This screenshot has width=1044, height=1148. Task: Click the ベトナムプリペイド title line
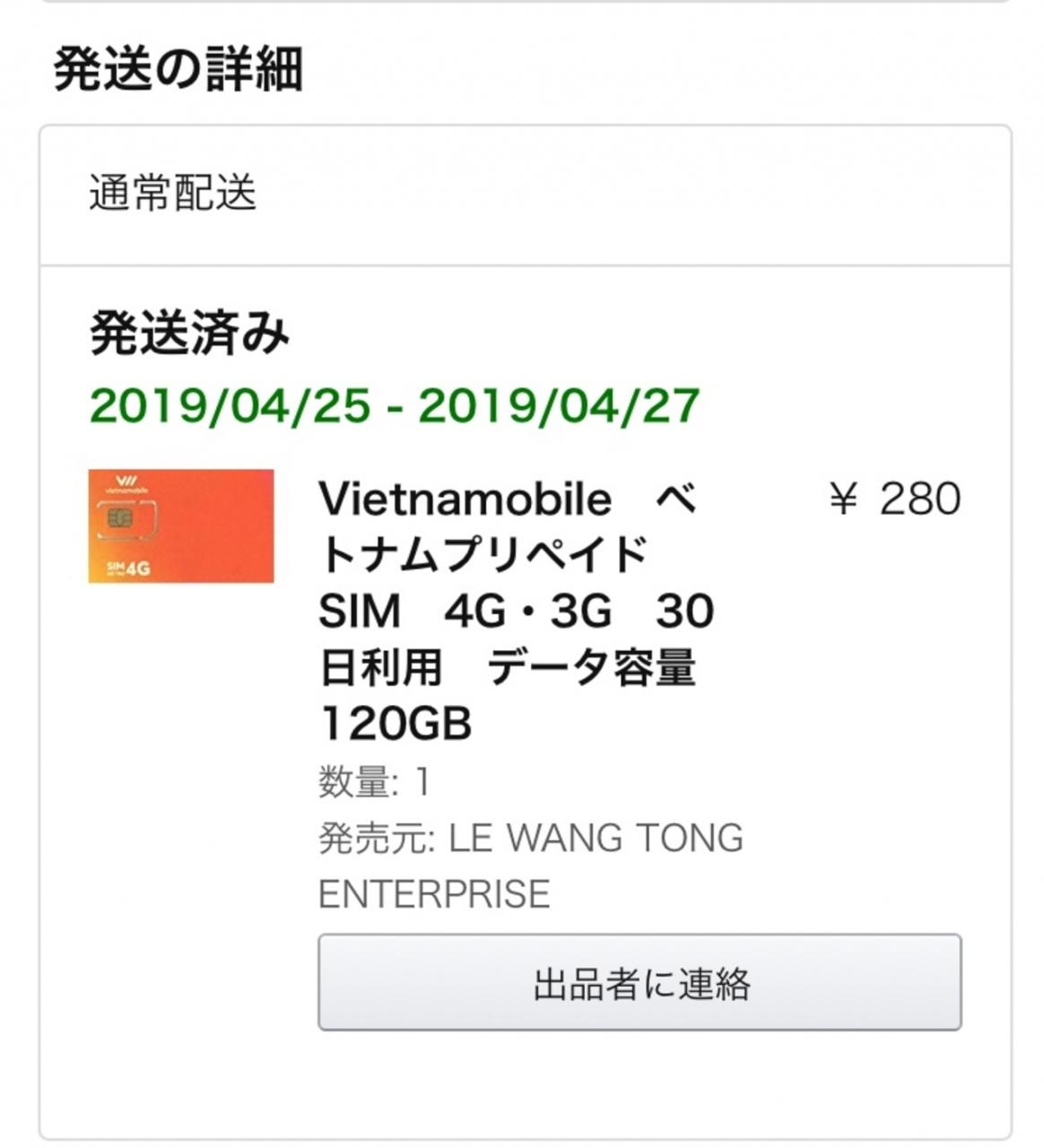click(483, 555)
